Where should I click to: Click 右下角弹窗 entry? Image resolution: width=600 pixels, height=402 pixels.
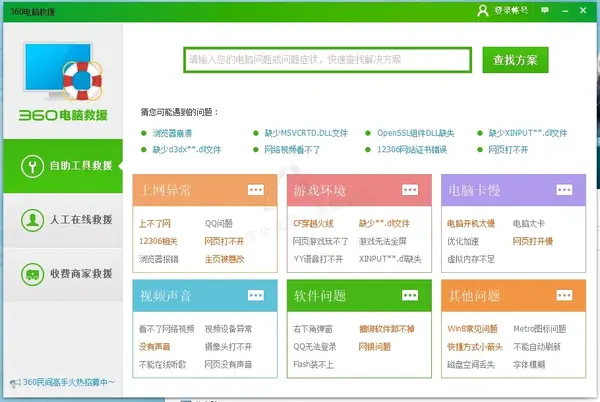click(313, 329)
